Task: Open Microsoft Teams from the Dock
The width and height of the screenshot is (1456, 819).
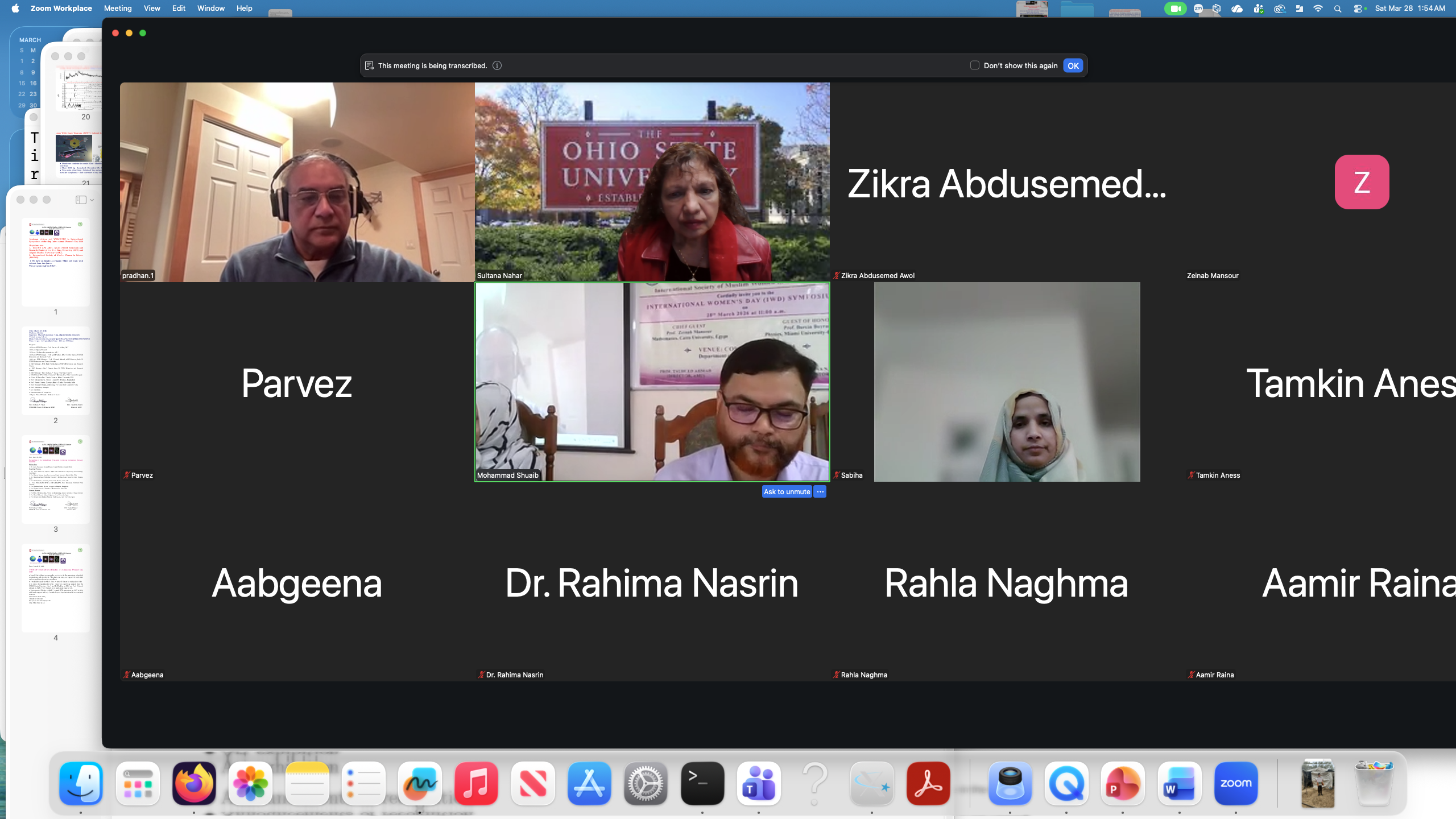Action: (x=759, y=783)
